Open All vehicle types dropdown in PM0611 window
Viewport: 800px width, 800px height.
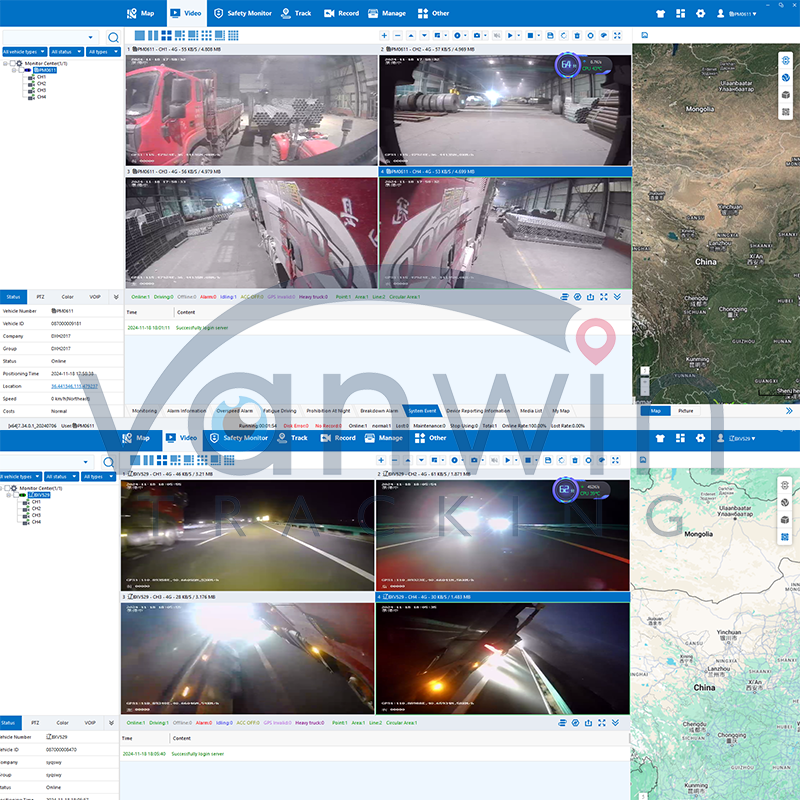[x=24, y=52]
